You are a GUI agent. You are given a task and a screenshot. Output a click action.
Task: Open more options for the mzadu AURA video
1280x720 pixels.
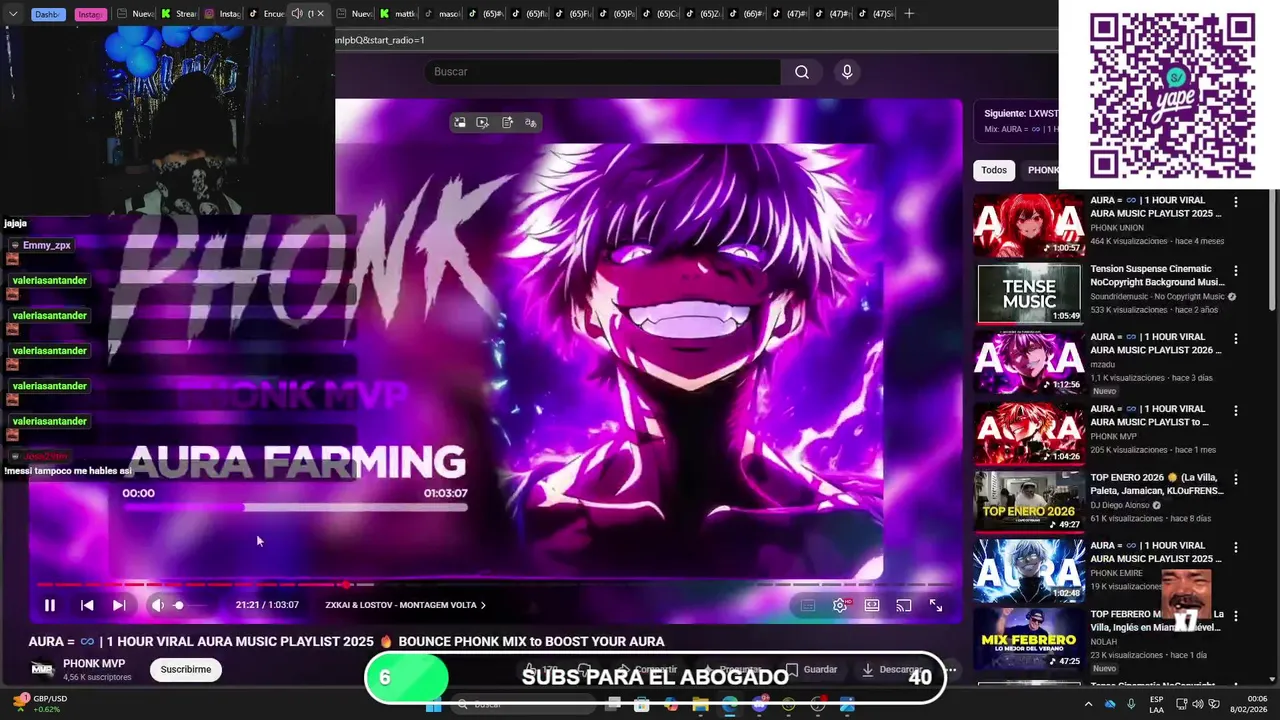click(1236, 338)
